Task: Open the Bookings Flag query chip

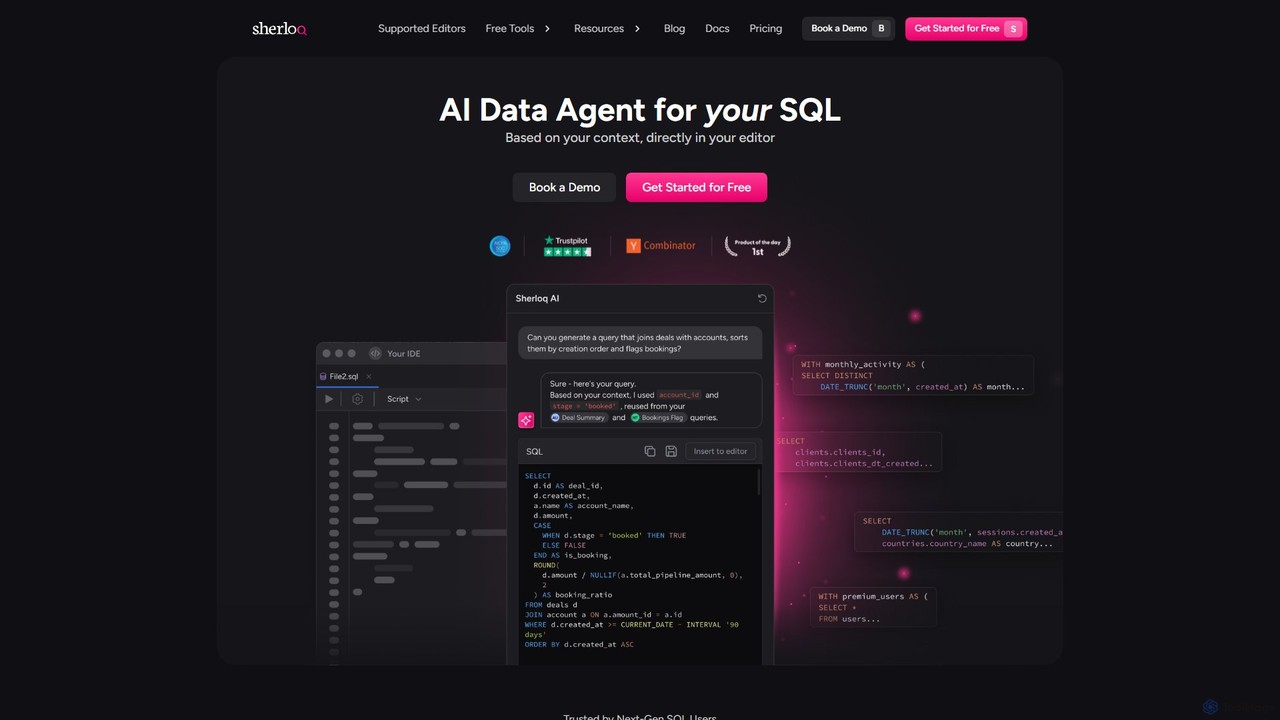Action: pyautogui.click(x=658, y=418)
